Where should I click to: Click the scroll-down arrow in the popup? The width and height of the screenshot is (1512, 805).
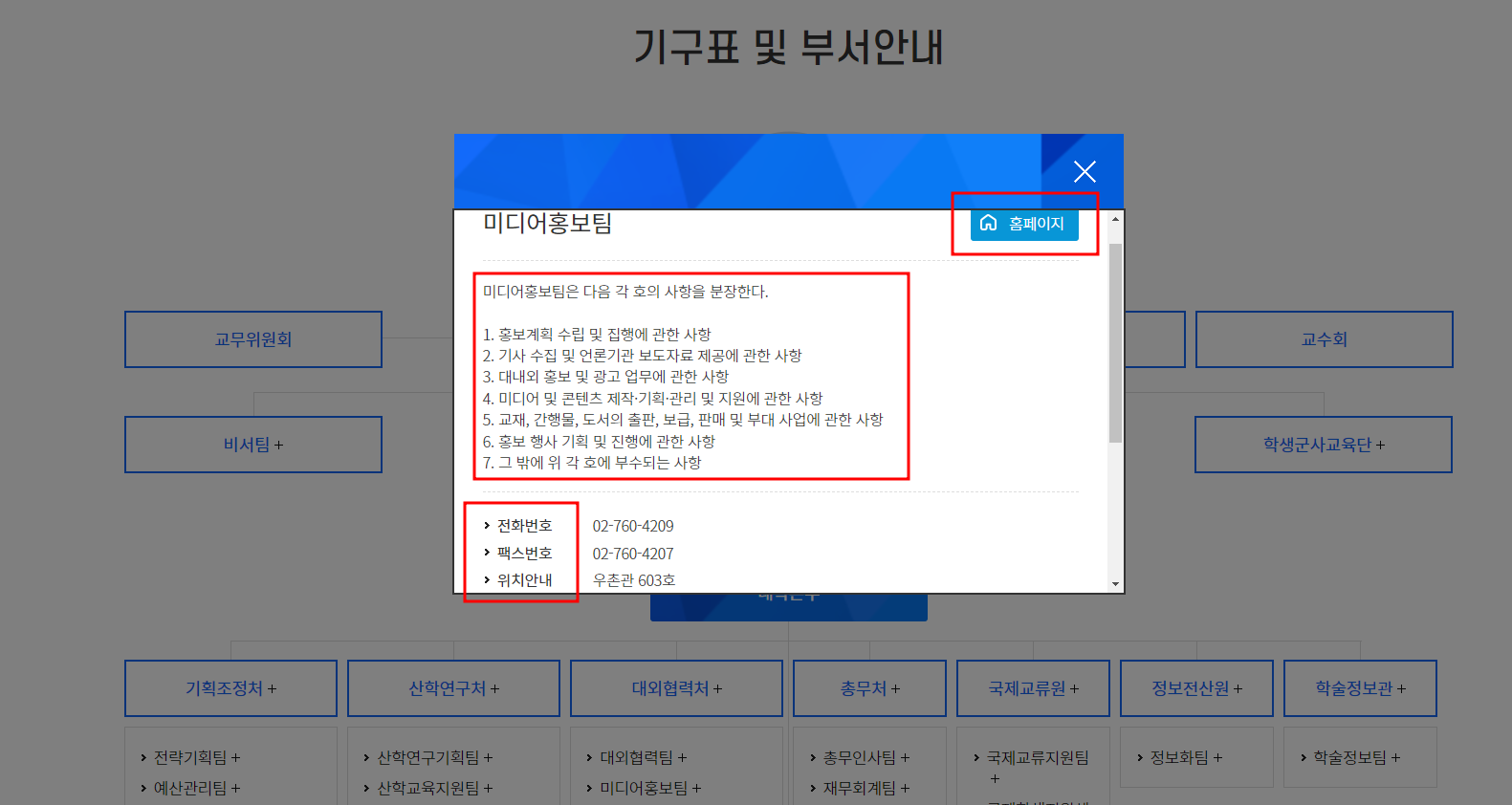pos(1115,583)
